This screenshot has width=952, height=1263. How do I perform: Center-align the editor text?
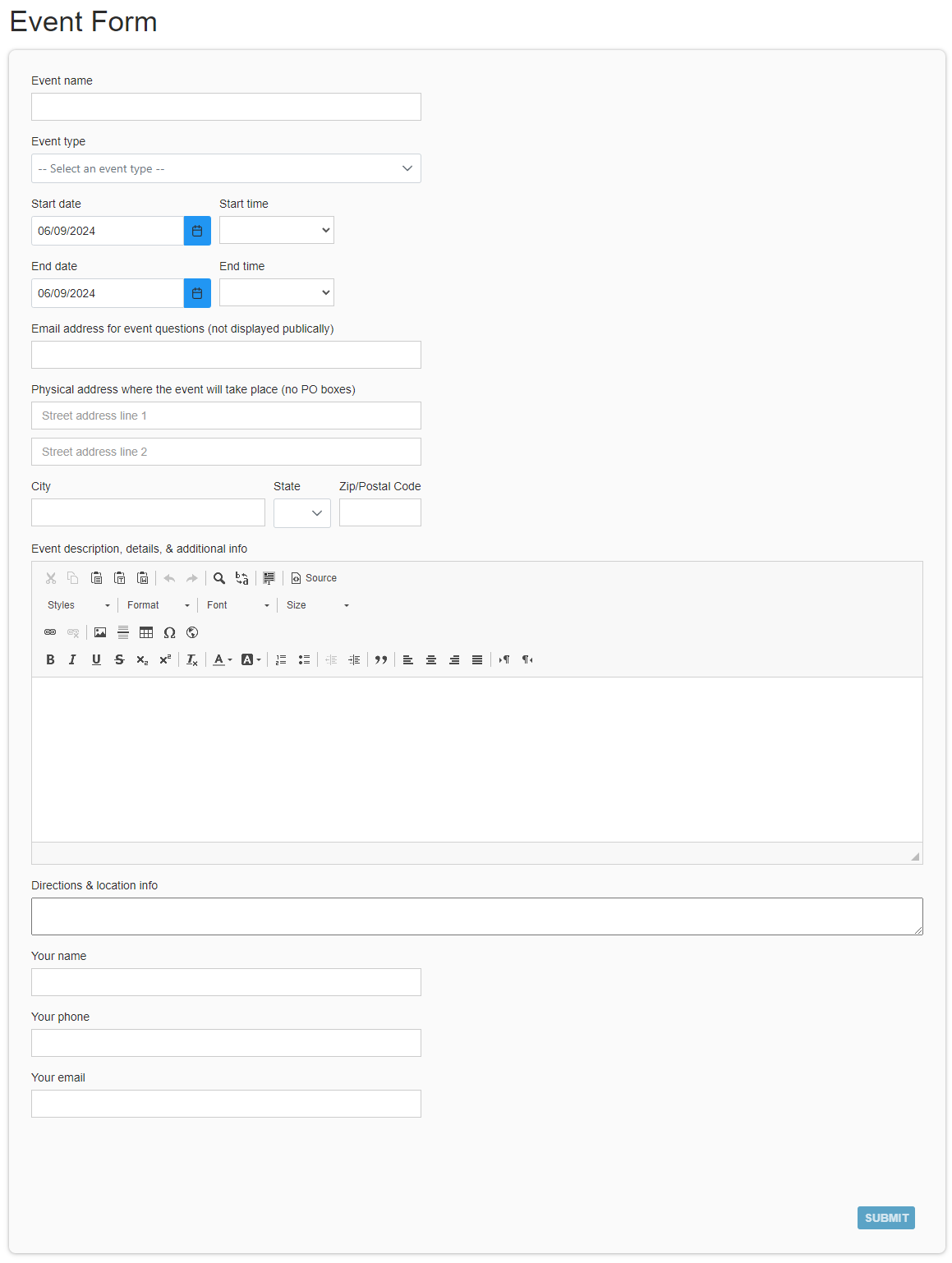[x=431, y=659]
